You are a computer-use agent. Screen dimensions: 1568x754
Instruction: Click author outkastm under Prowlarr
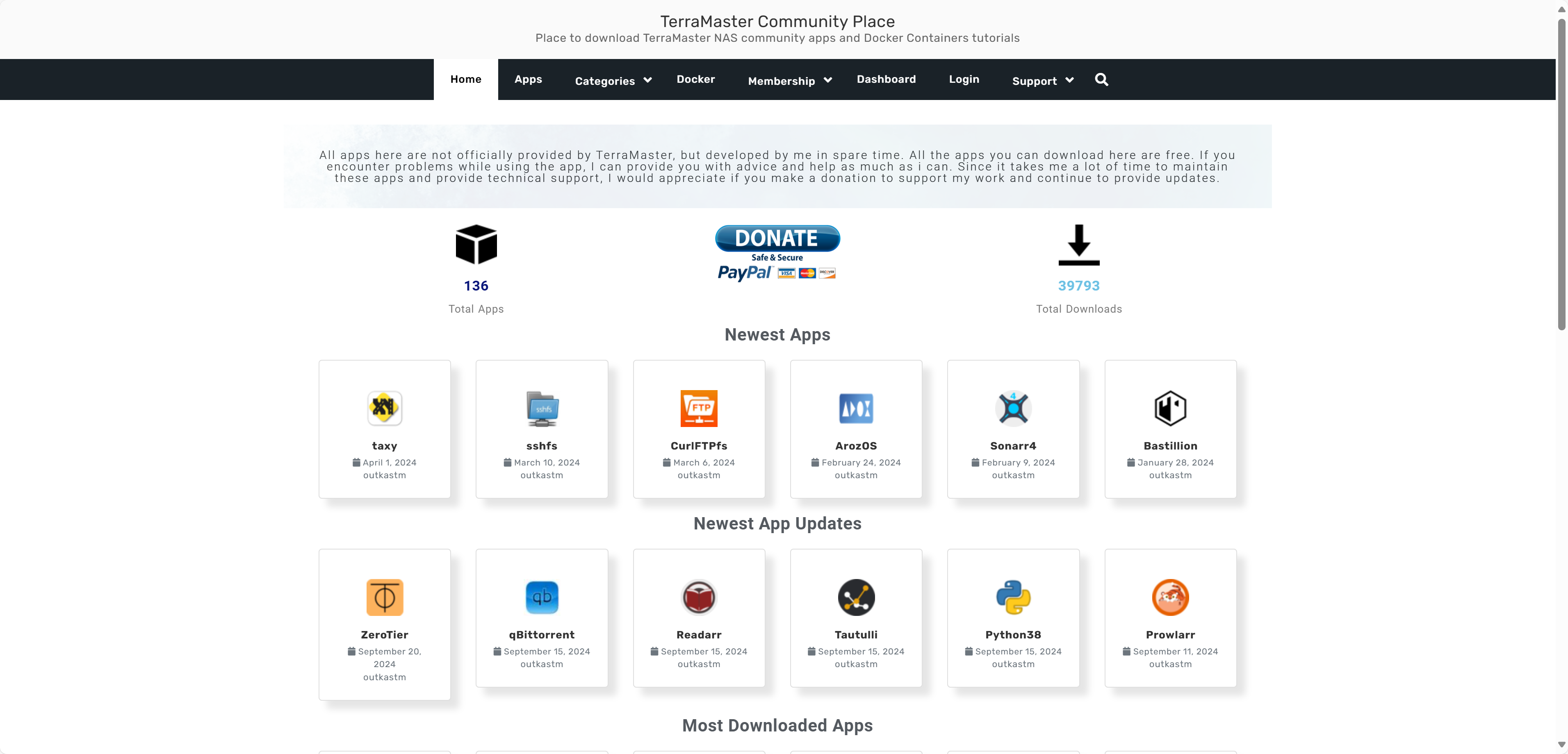1170,664
